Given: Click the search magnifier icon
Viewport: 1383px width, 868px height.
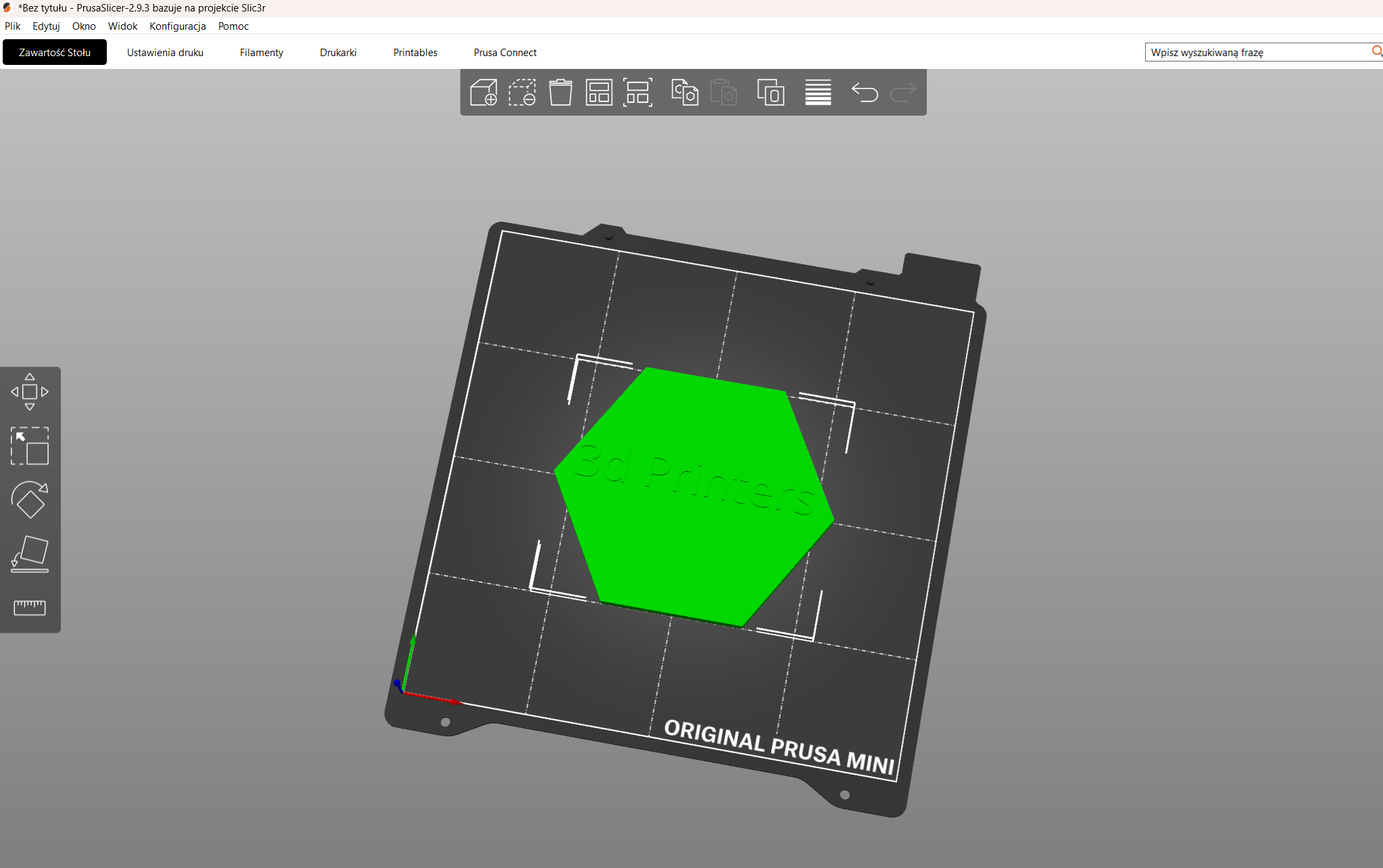Looking at the screenshot, I should click(x=1377, y=51).
